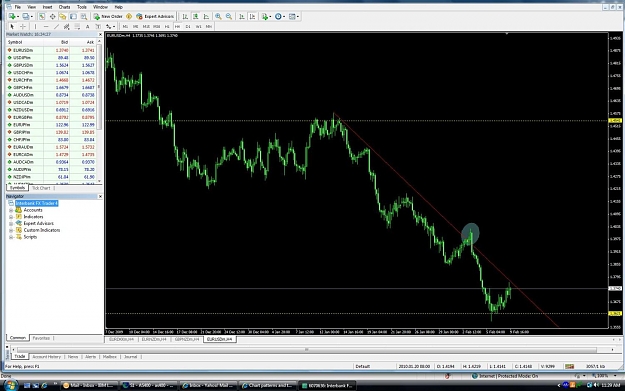Select the trendline drawing tool
Image resolution: width=625 pixels, height=391 pixels.
tap(57, 26)
